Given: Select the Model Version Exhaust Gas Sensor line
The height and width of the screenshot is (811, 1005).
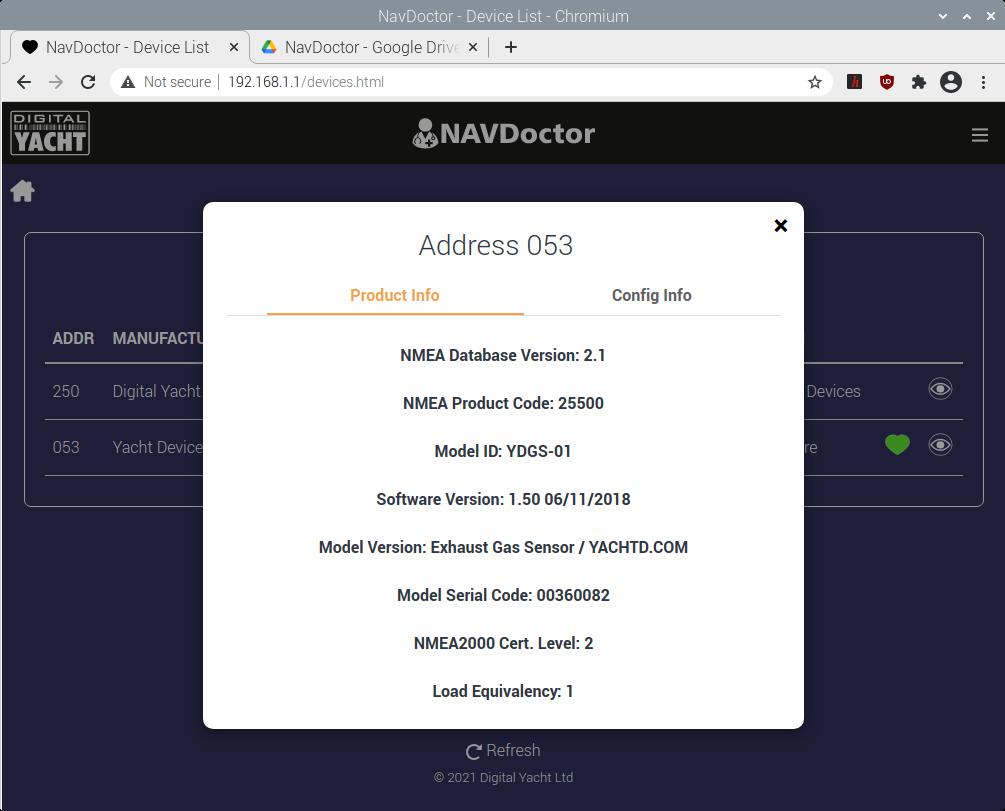Looking at the screenshot, I should coord(503,548).
